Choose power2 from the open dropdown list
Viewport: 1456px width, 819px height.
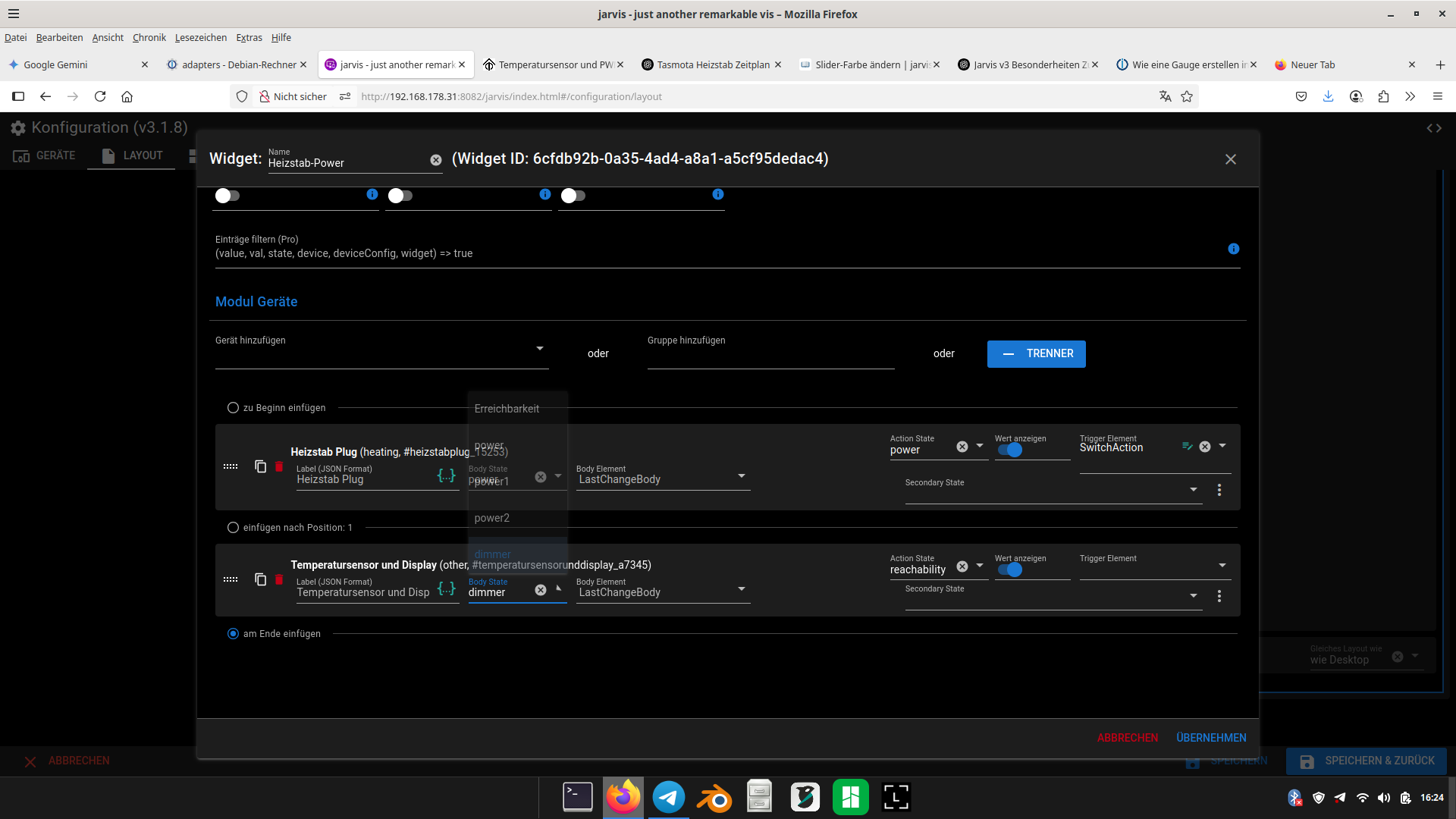[492, 518]
